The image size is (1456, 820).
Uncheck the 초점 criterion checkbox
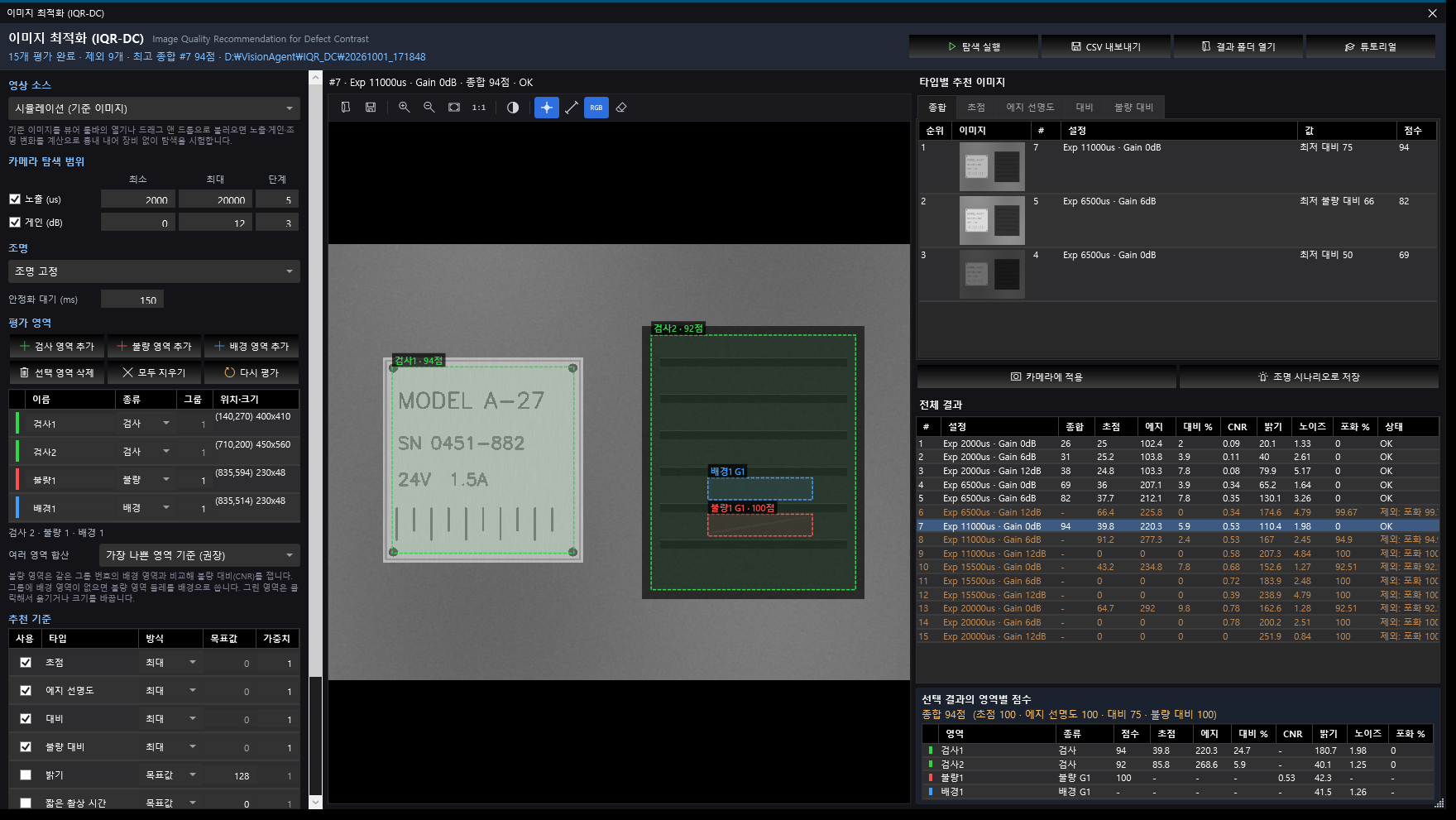[26, 663]
